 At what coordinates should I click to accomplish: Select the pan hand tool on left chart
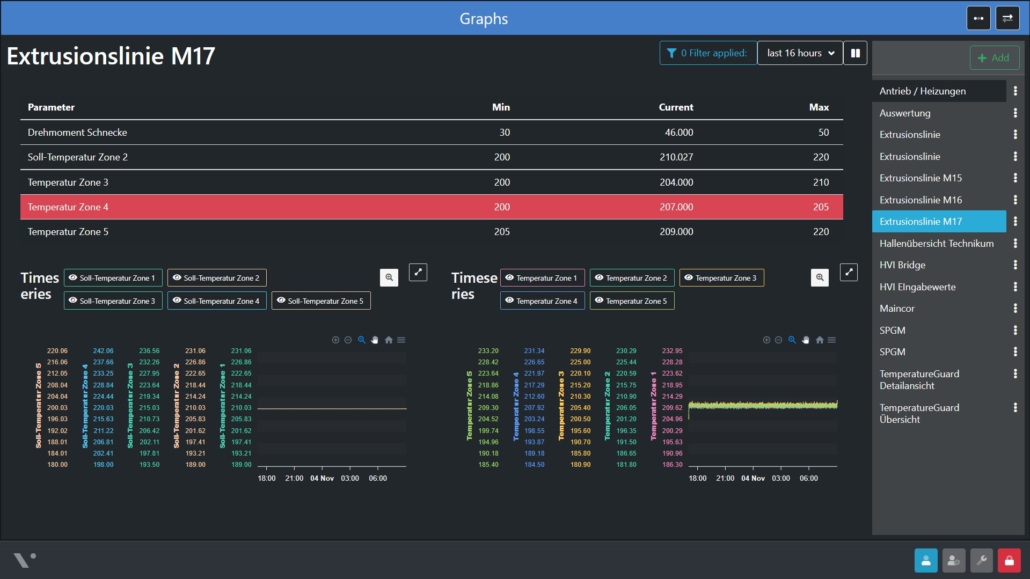click(x=375, y=340)
